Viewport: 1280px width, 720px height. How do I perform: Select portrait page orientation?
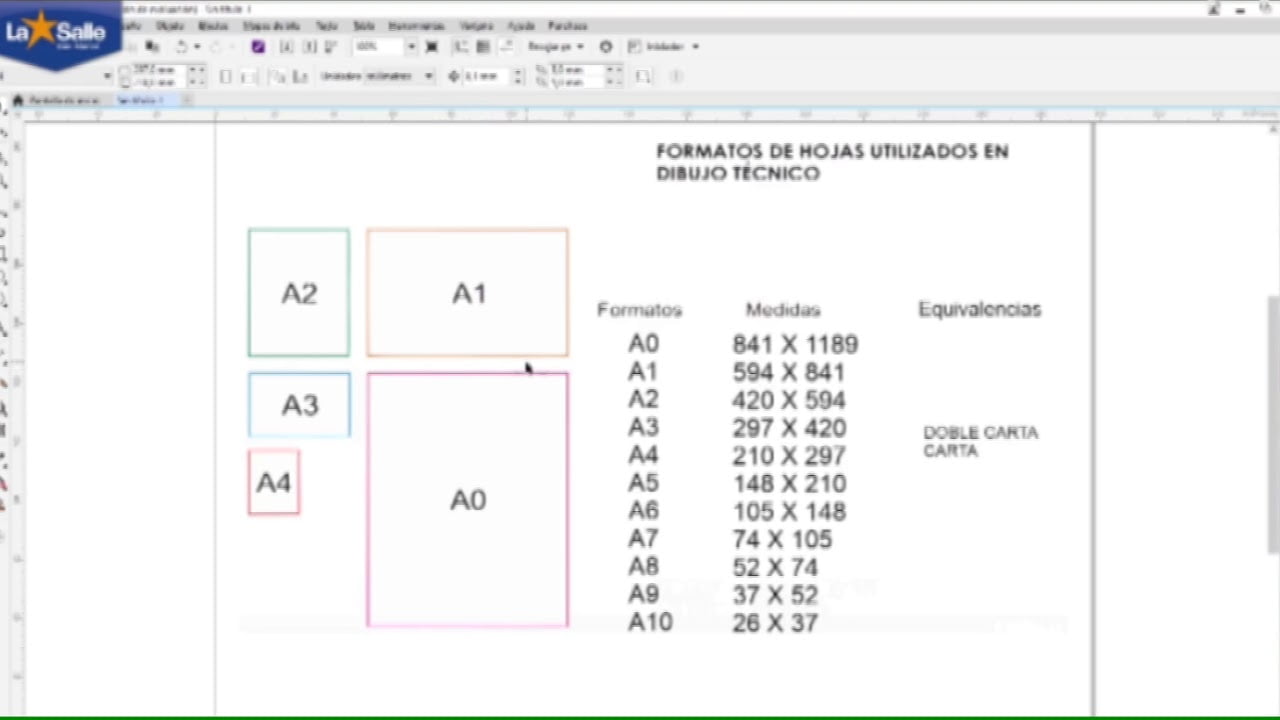[226, 76]
